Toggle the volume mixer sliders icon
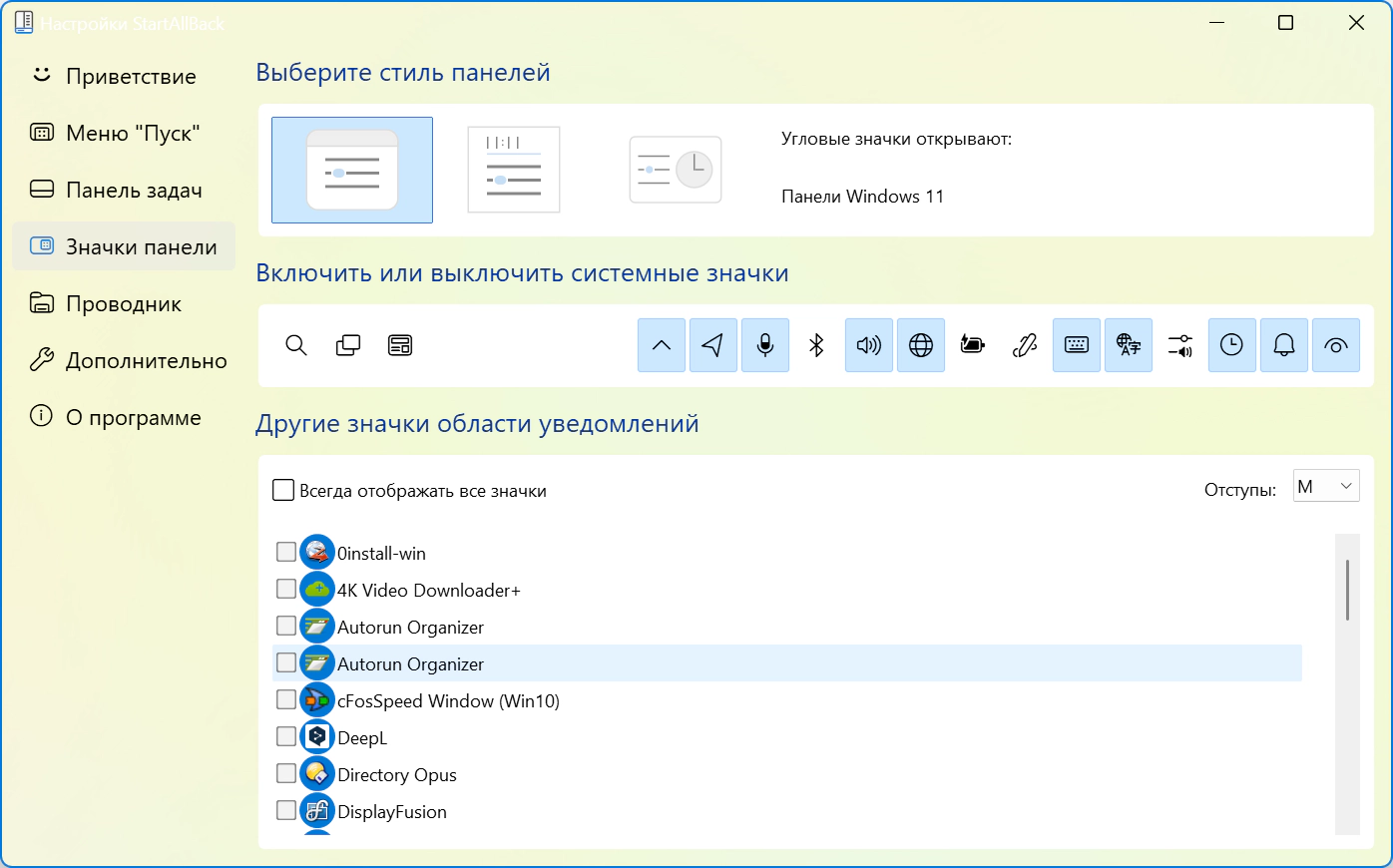The image size is (1393, 868). pos(1180,345)
